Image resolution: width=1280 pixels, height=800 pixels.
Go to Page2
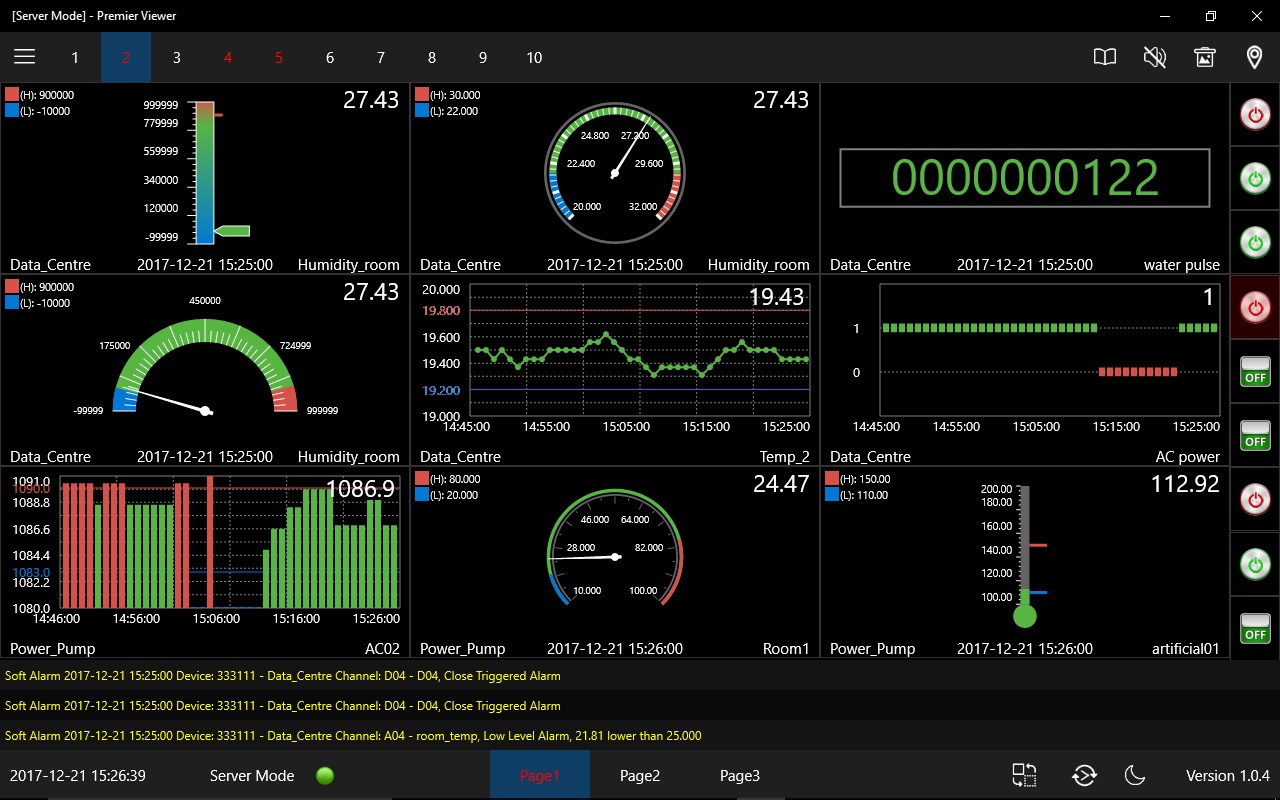coord(640,776)
